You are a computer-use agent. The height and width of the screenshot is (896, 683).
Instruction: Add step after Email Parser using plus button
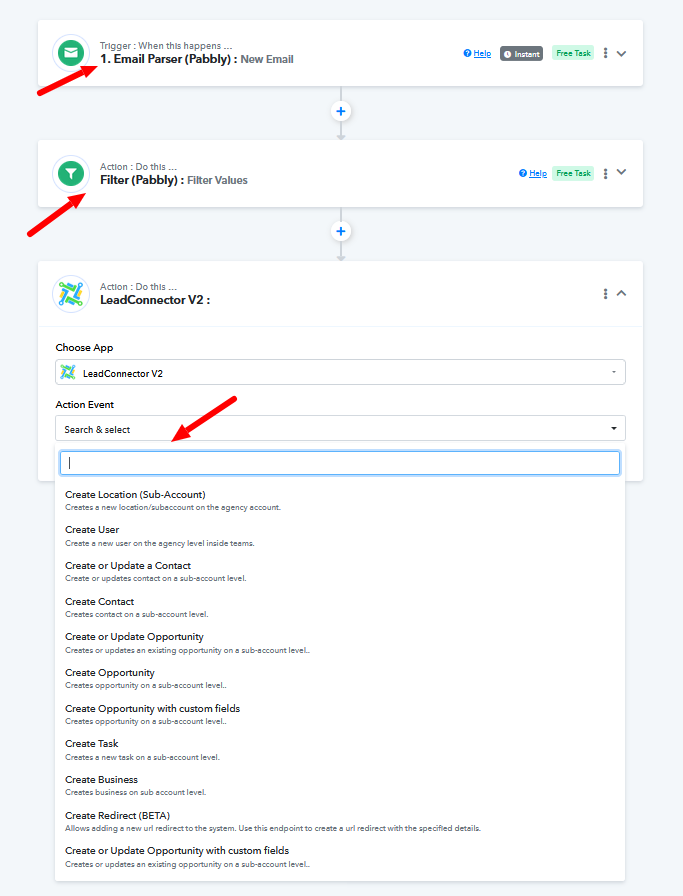click(341, 111)
